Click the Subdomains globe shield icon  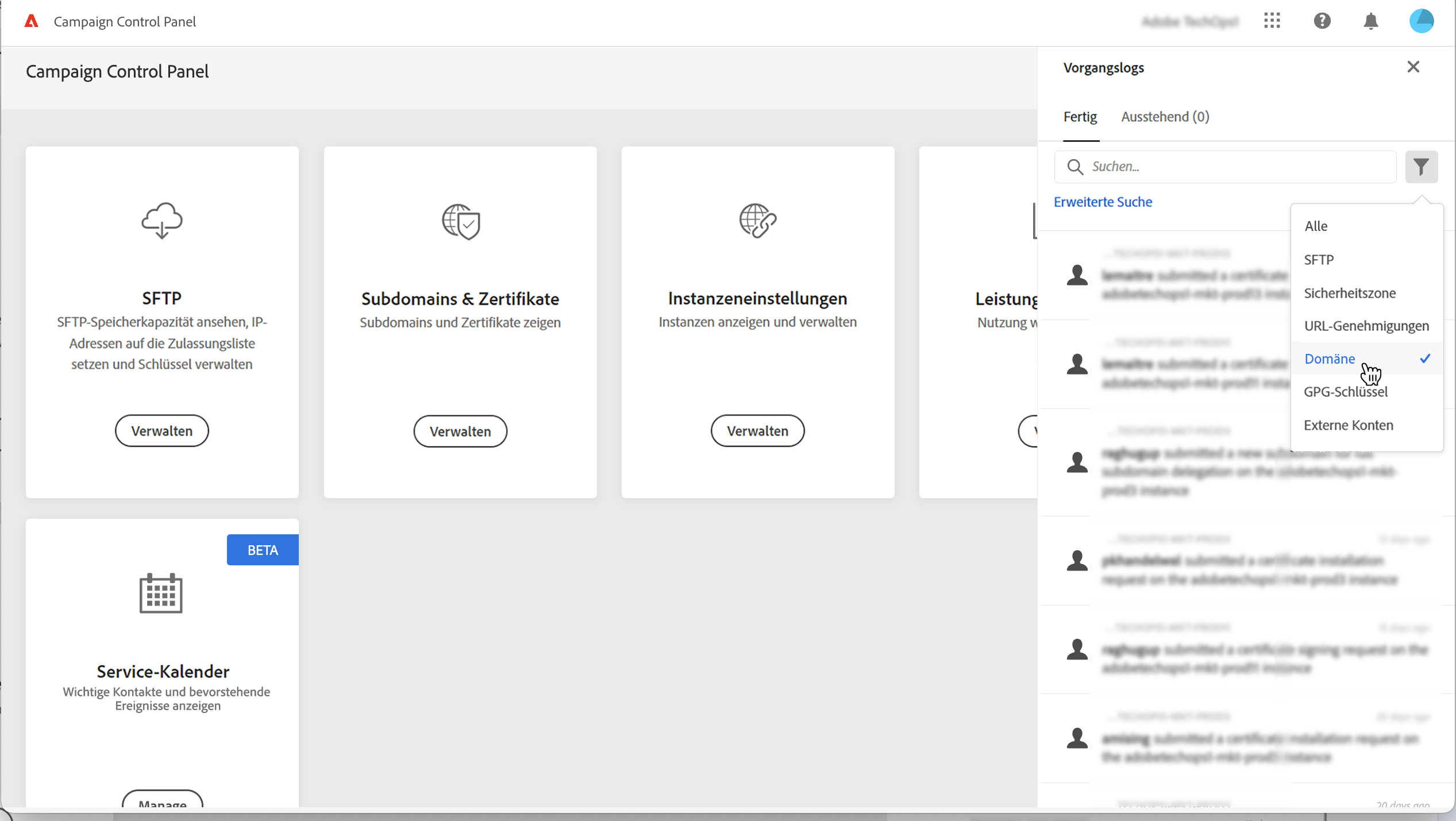pos(461,221)
